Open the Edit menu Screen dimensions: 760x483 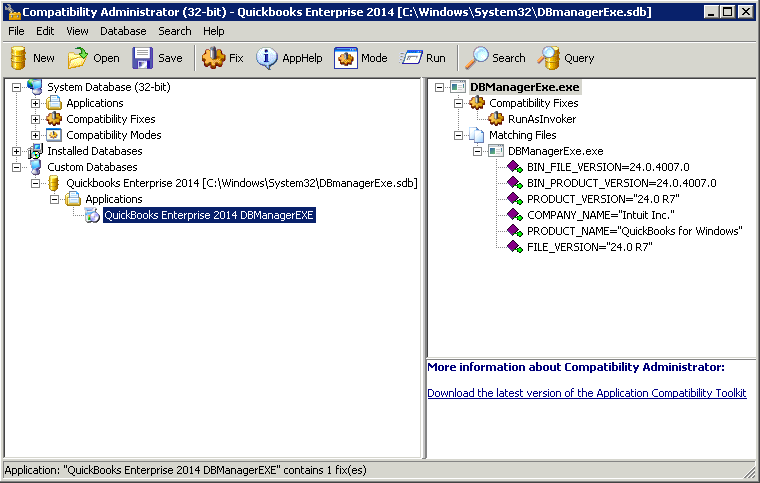pyautogui.click(x=45, y=31)
